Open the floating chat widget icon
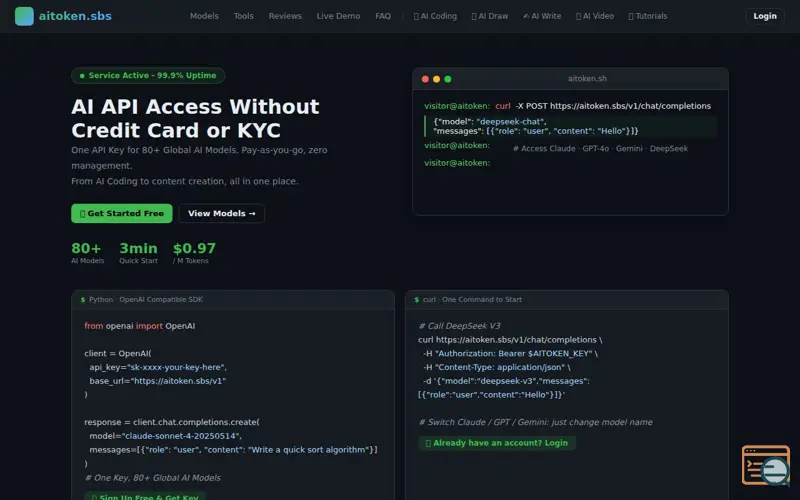This screenshot has width=800, height=500. tap(766, 465)
